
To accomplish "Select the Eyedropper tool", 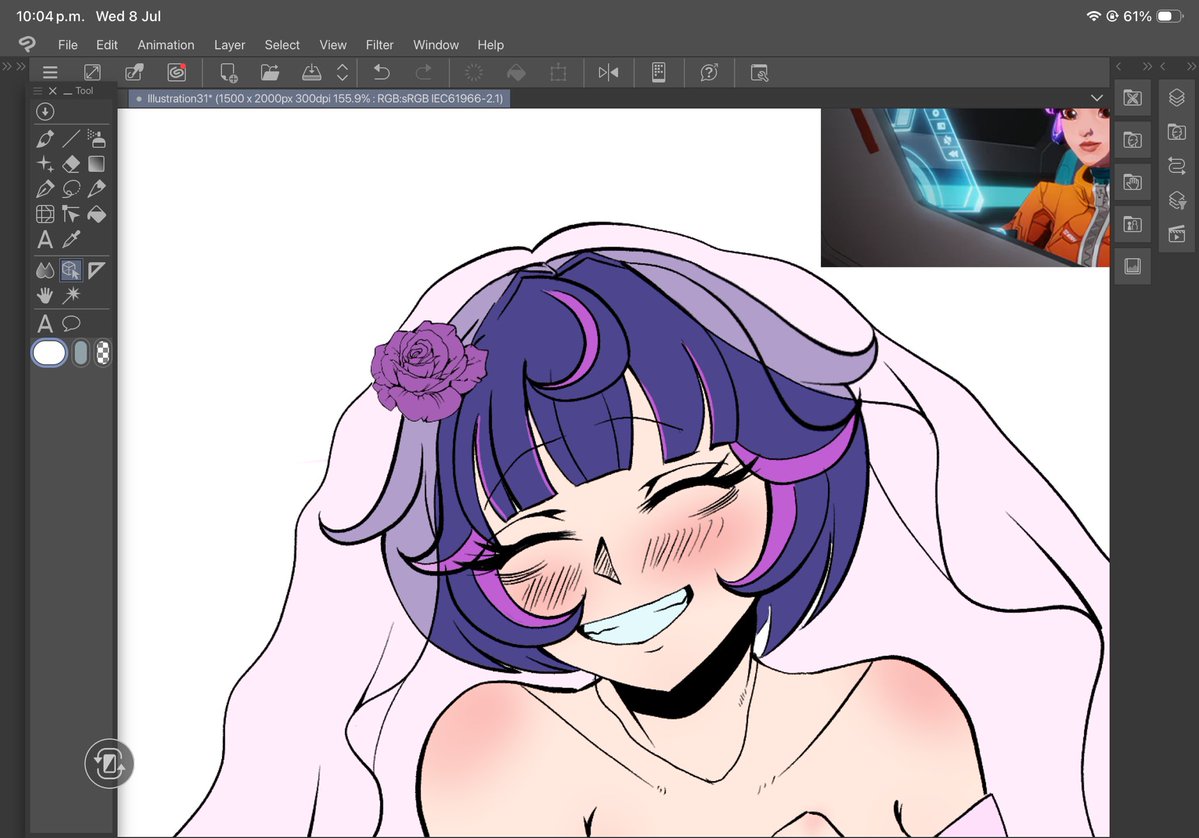I will tap(71, 240).
